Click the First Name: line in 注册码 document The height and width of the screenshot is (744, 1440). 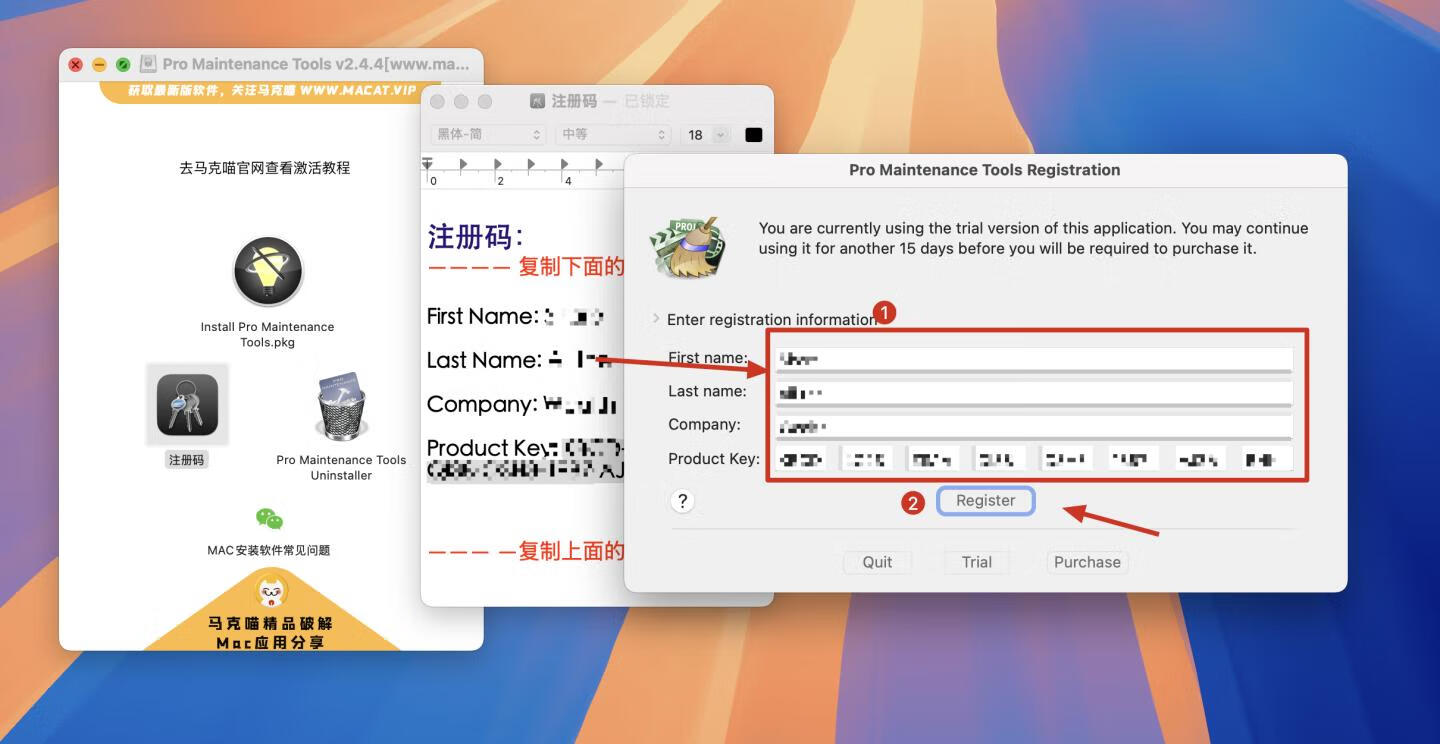point(516,316)
